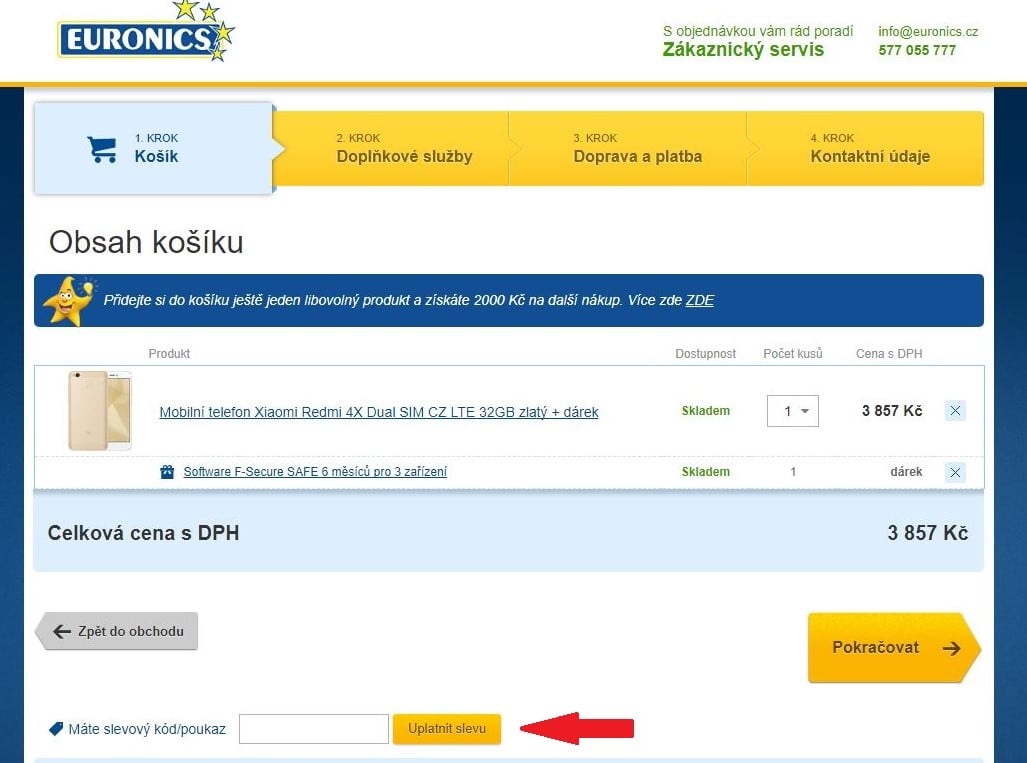The width and height of the screenshot is (1027, 763).
Task: Focus the discount code input field
Action: [314, 729]
